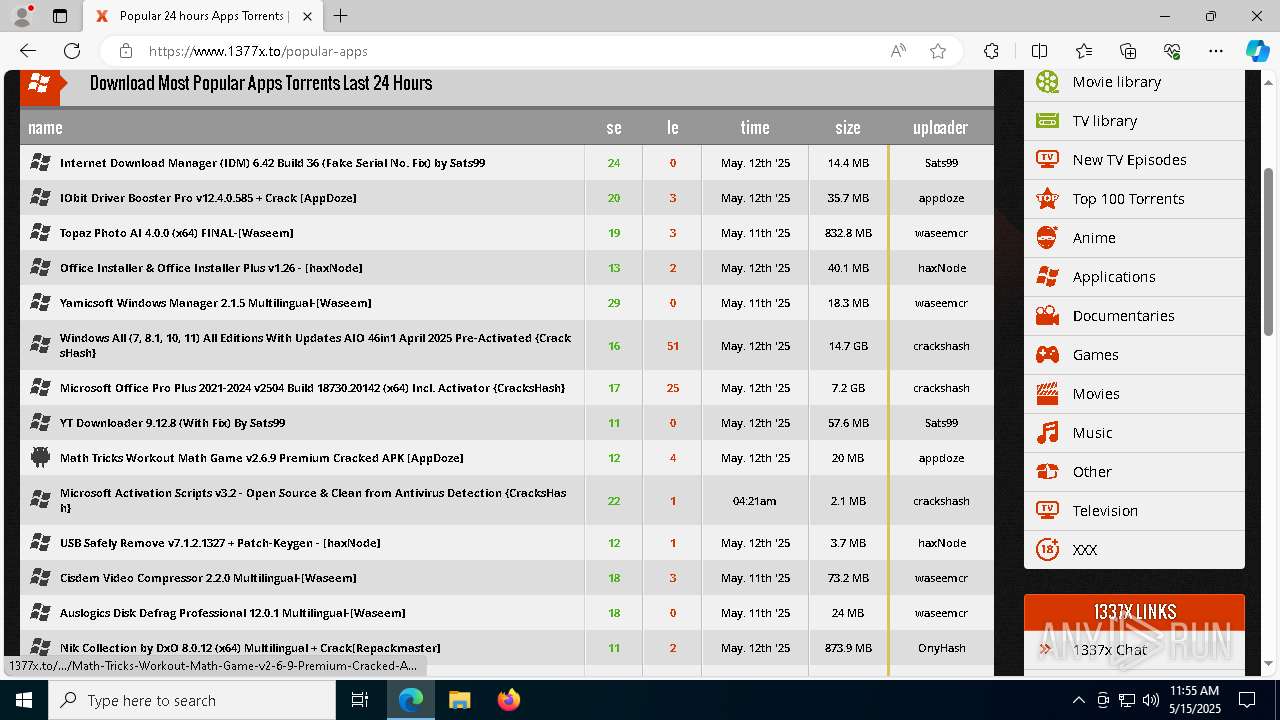Click the 14.7 GB size cell

click(x=847, y=346)
